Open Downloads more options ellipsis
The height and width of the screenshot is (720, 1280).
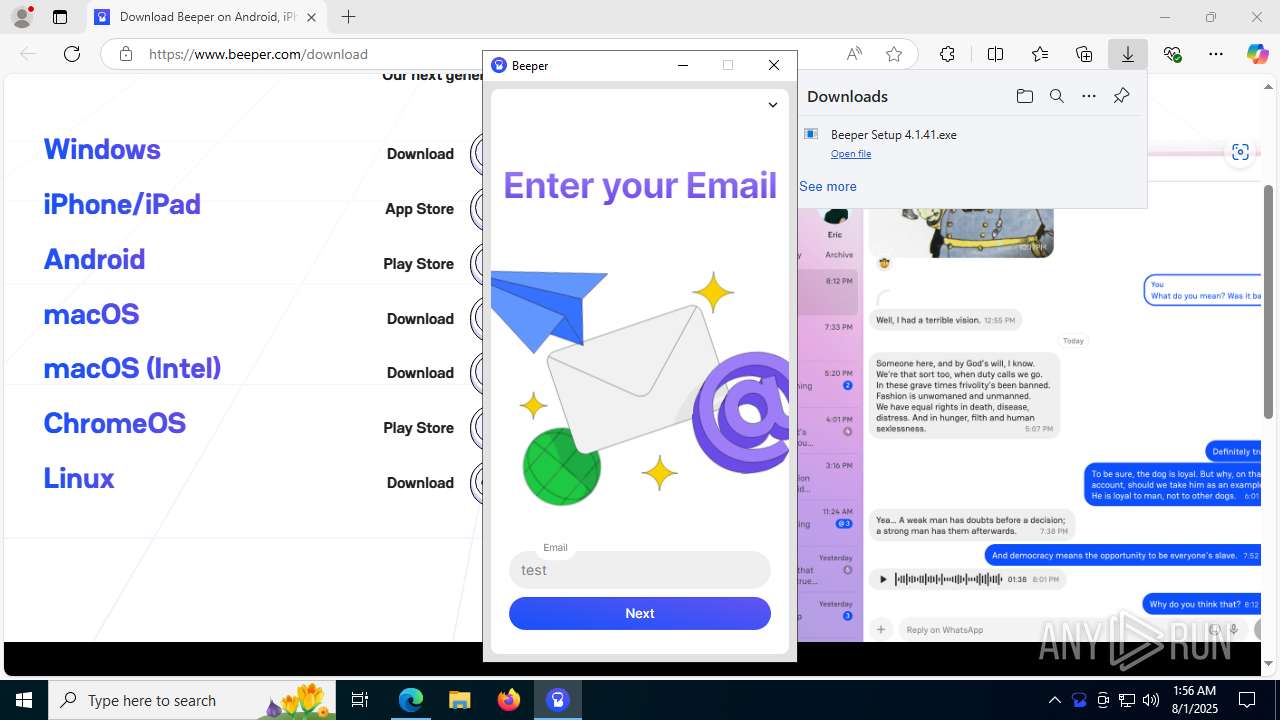pos(1089,96)
